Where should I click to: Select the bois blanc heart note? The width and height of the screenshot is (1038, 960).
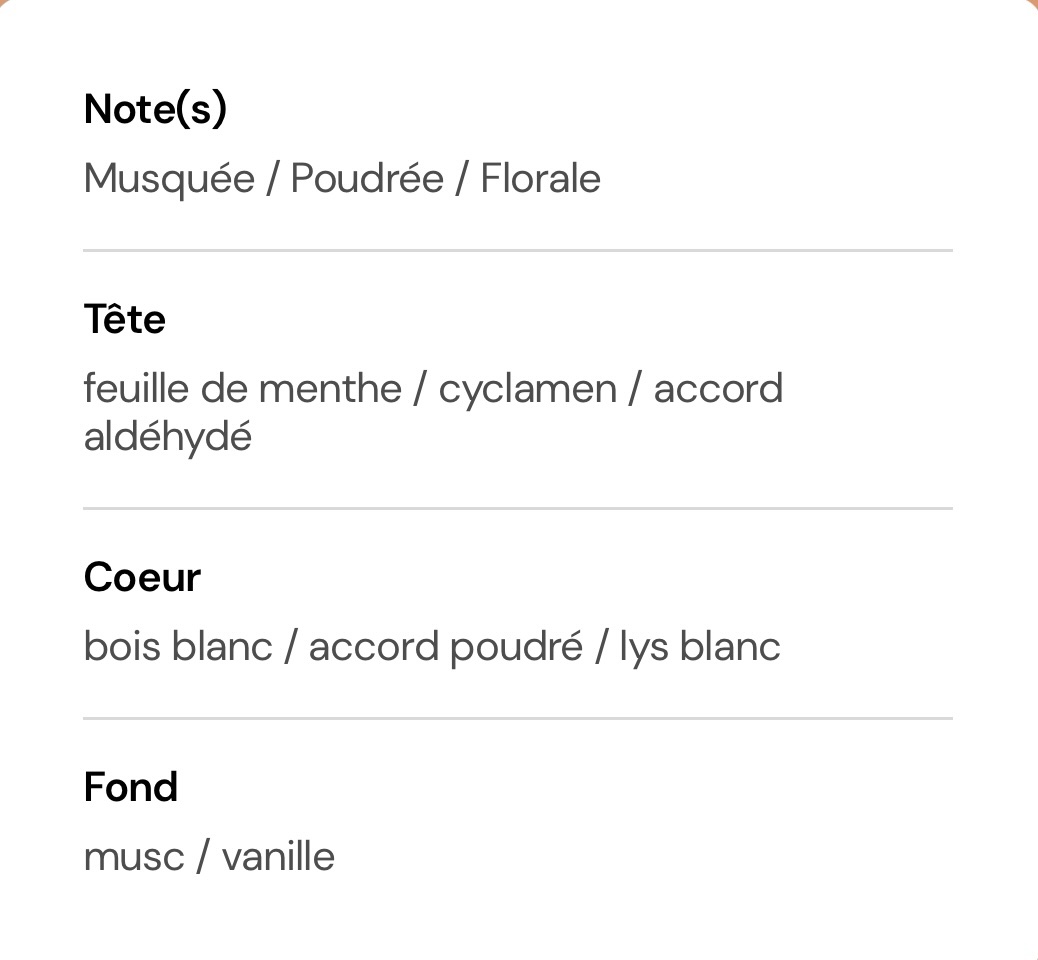click(x=178, y=646)
